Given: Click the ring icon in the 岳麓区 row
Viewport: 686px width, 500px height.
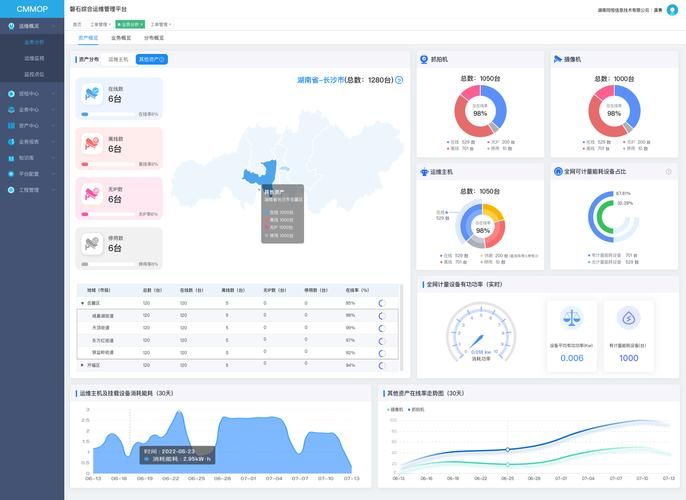Looking at the screenshot, I should [x=382, y=303].
